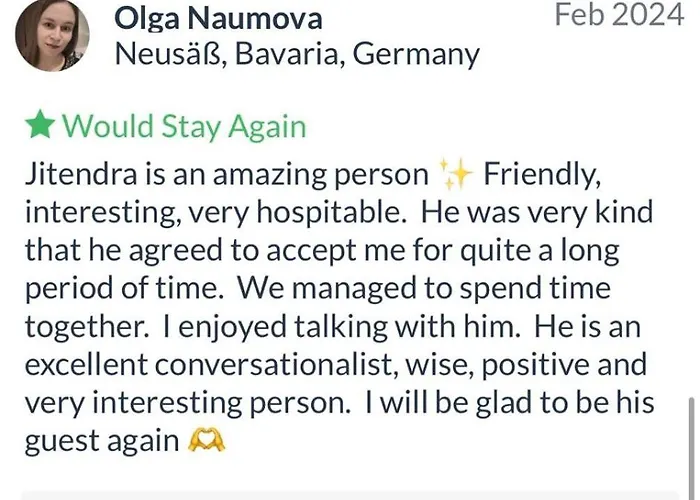Click 'He was very kind' text
The image size is (700, 500).
(x=537, y=212)
